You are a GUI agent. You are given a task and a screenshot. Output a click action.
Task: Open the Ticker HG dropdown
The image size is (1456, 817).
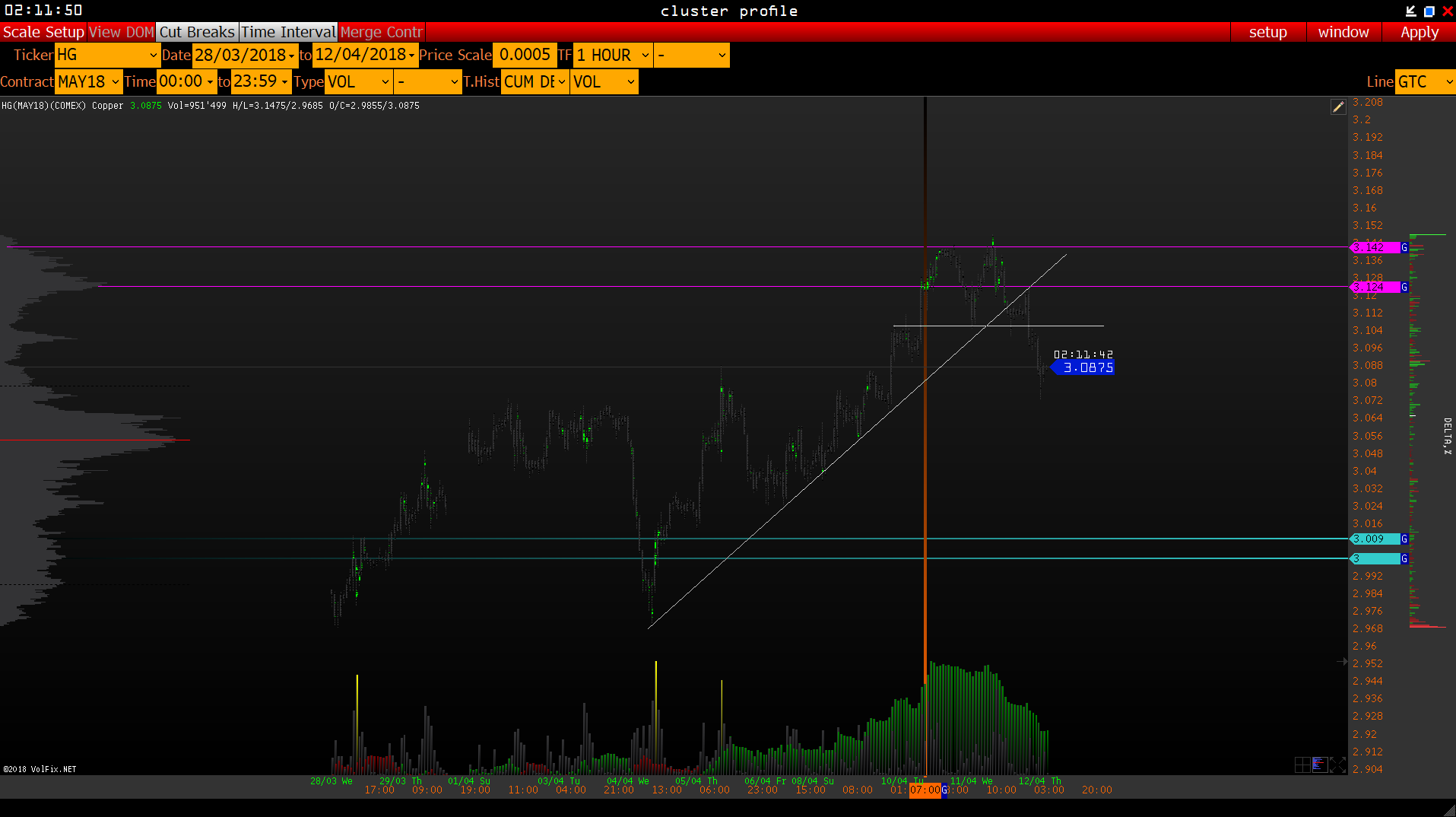(x=107, y=55)
